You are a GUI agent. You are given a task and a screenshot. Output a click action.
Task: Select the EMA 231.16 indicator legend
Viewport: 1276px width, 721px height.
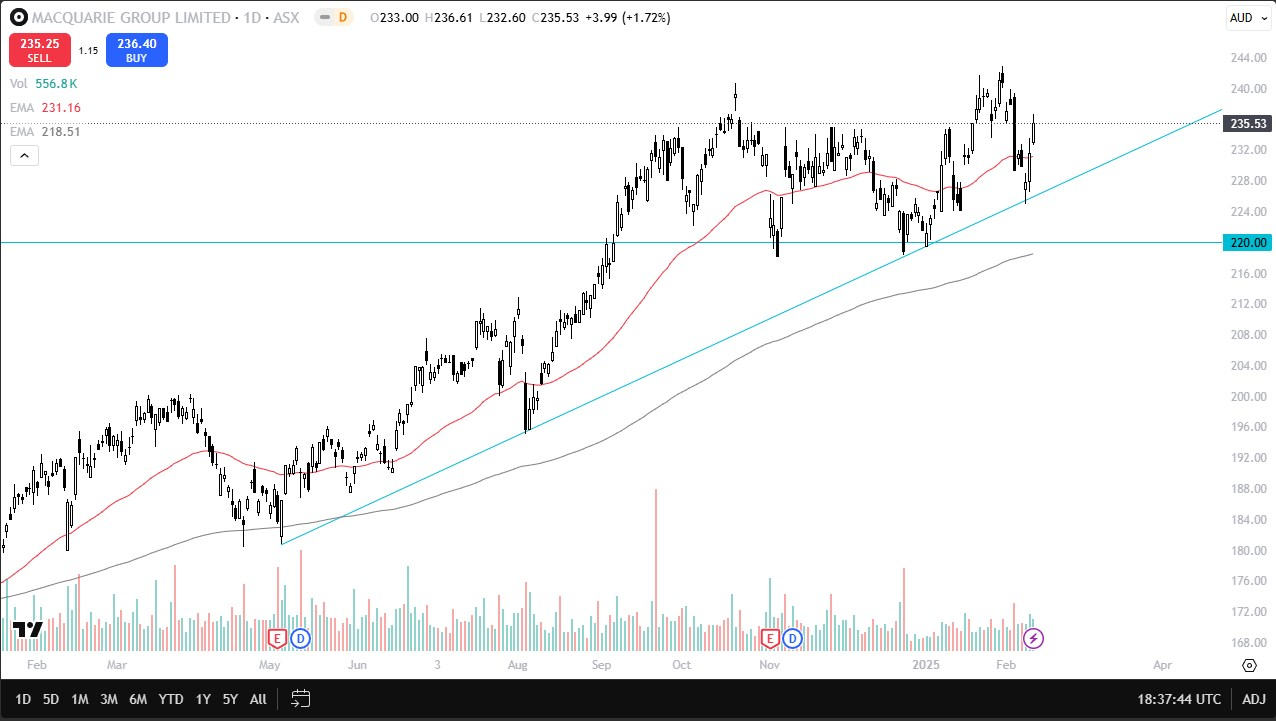[x=46, y=108]
